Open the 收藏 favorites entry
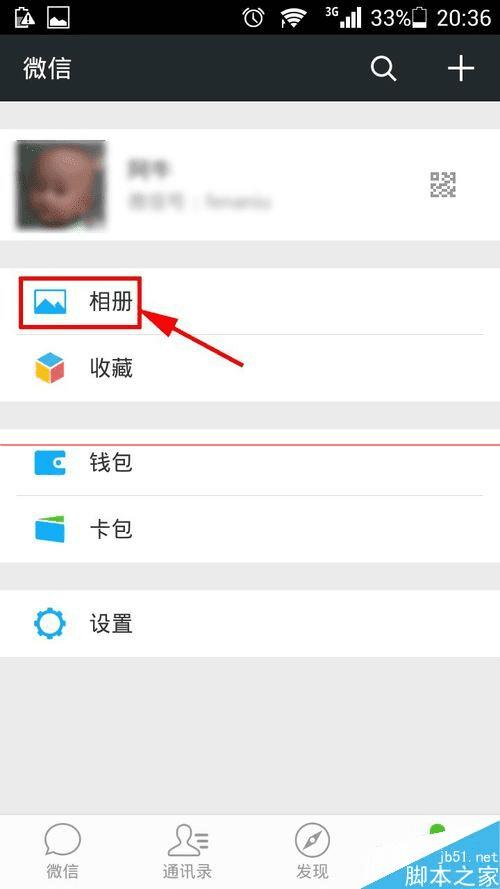Image resolution: width=500 pixels, height=889 pixels. point(250,368)
